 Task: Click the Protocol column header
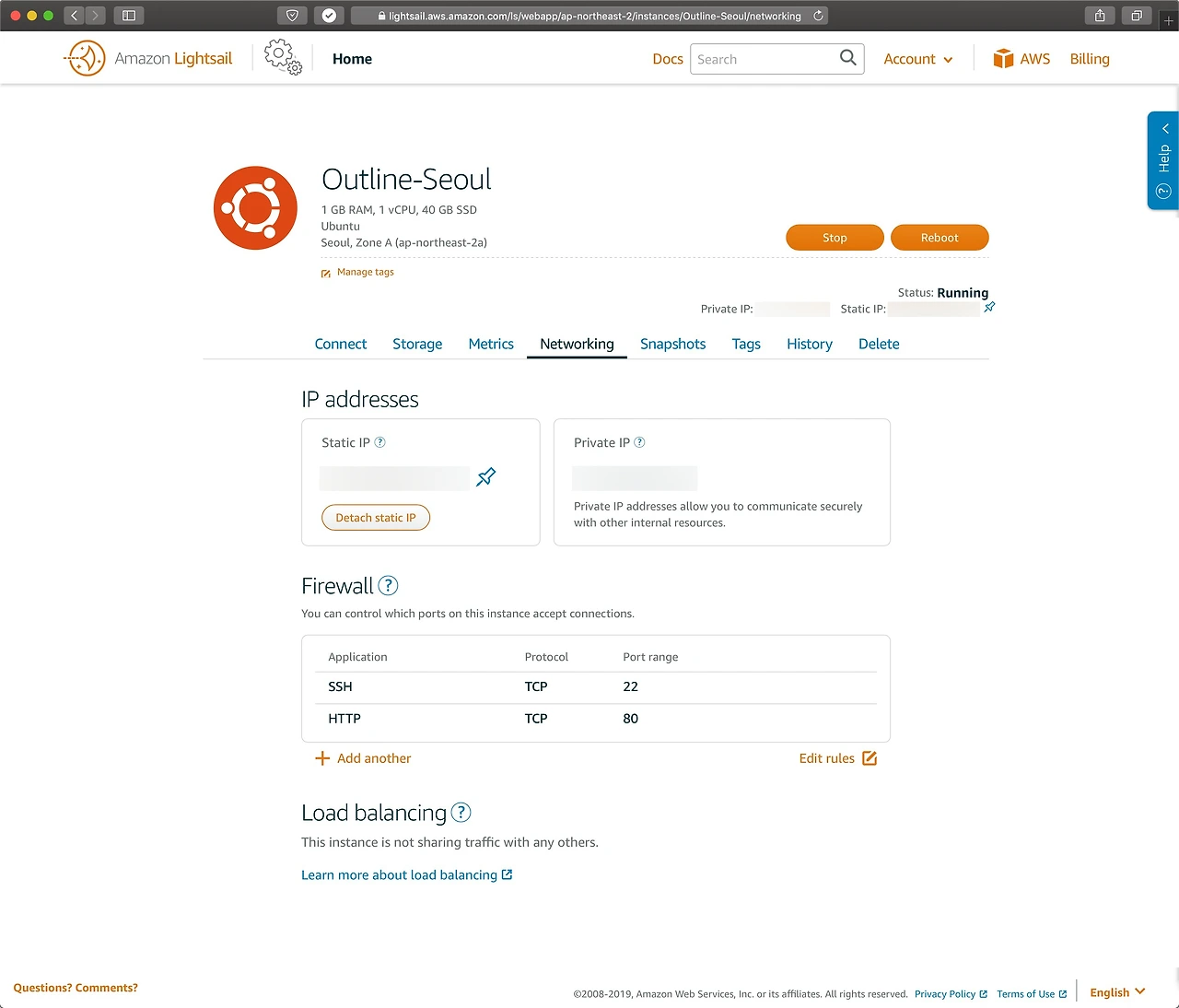click(546, 657)
